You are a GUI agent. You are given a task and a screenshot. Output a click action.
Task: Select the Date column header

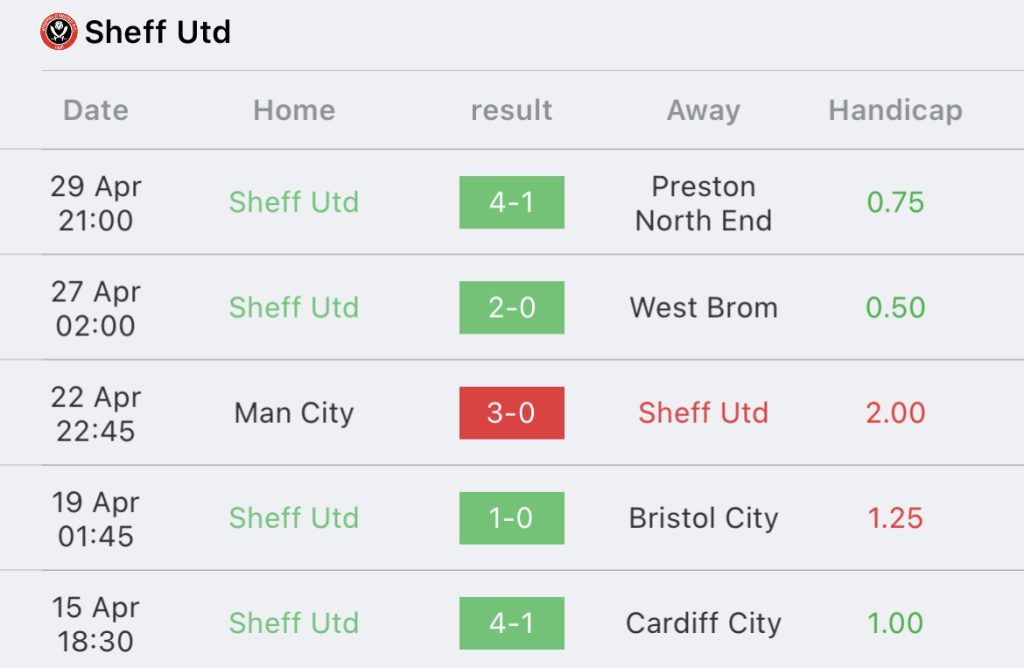pos(96,110)
